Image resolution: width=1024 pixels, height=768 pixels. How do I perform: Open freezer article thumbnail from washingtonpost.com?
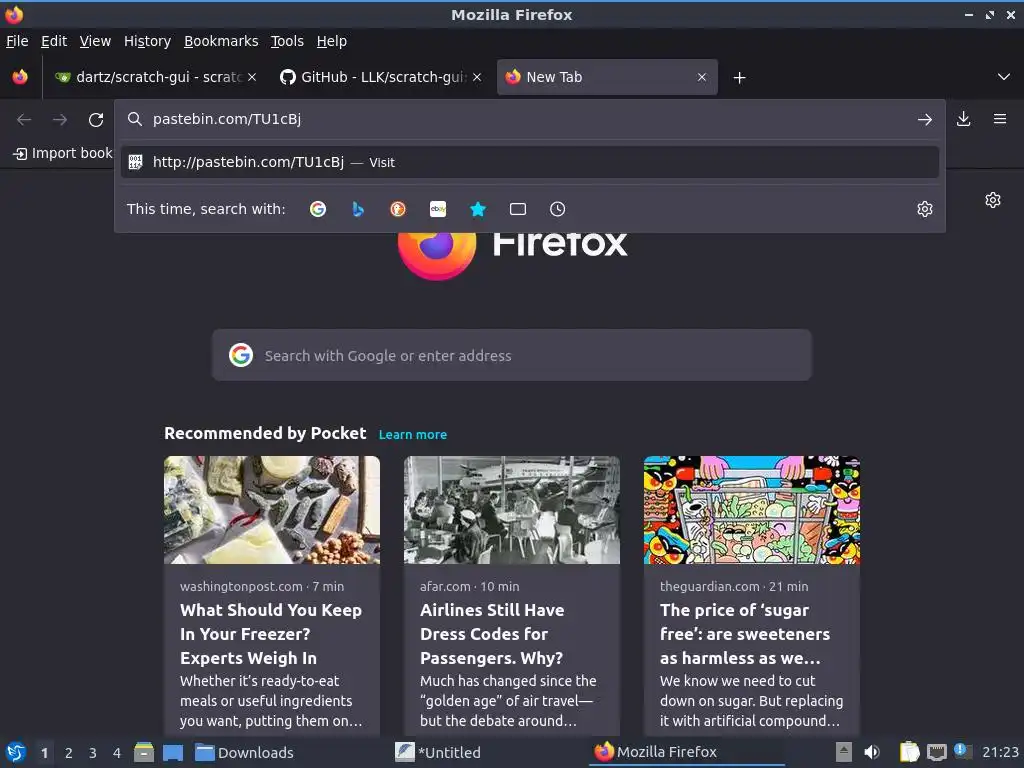[272, 510]
